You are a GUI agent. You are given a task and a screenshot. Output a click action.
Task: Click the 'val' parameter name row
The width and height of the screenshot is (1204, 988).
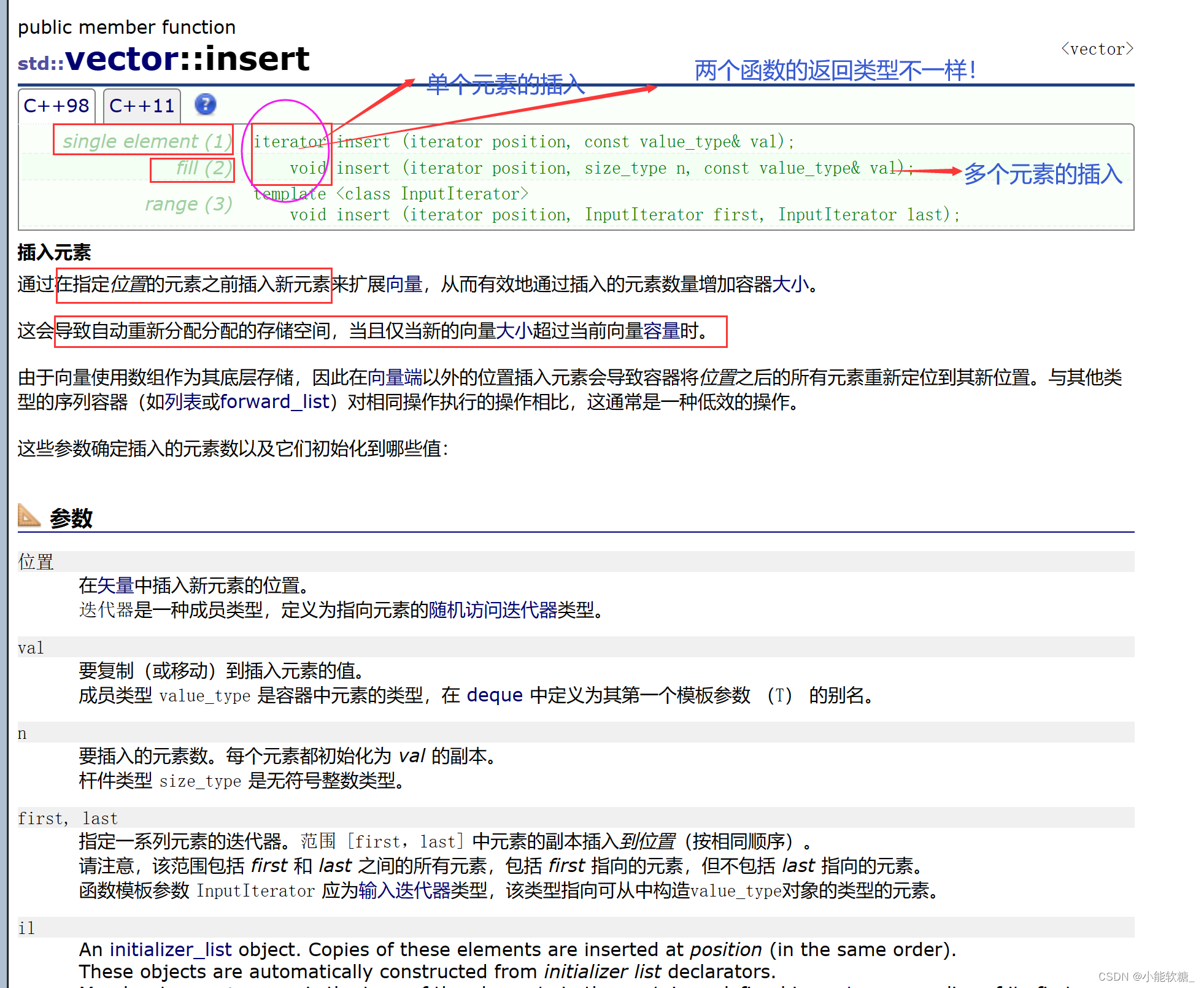coord(576,647)
